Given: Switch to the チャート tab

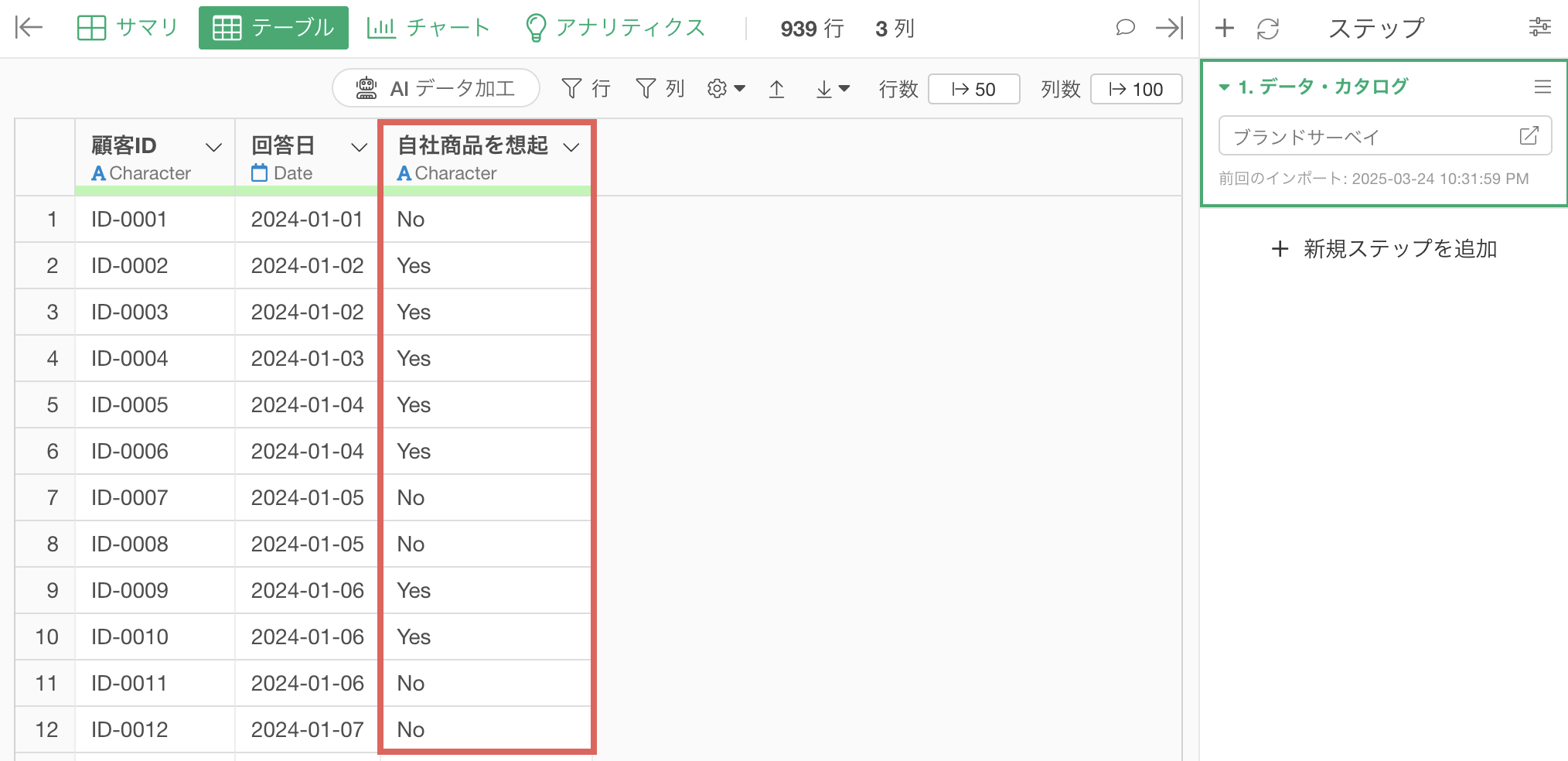Looking at the screenshot, I should (x=428, y=28).
